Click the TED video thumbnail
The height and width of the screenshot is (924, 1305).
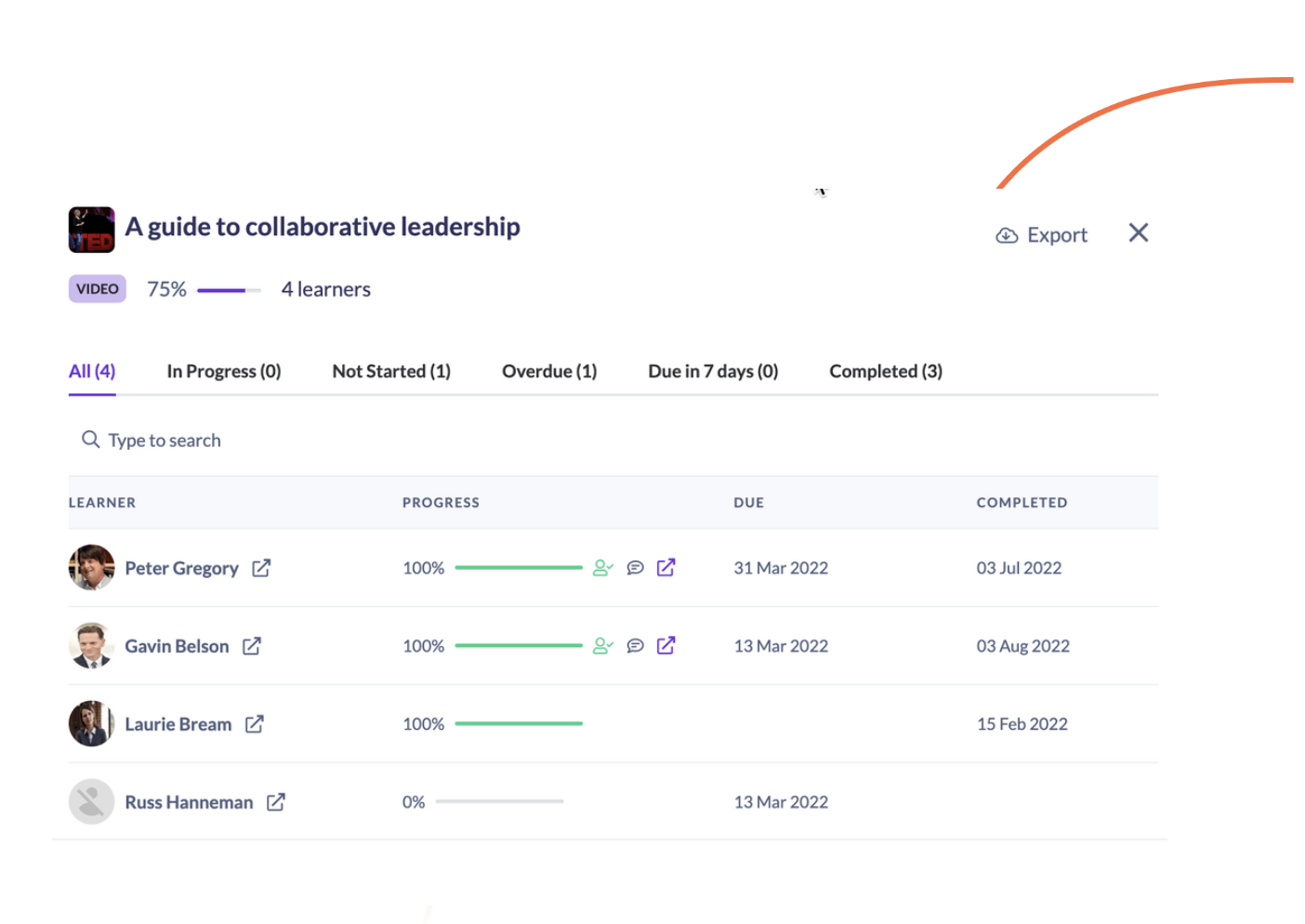[92, 230]
